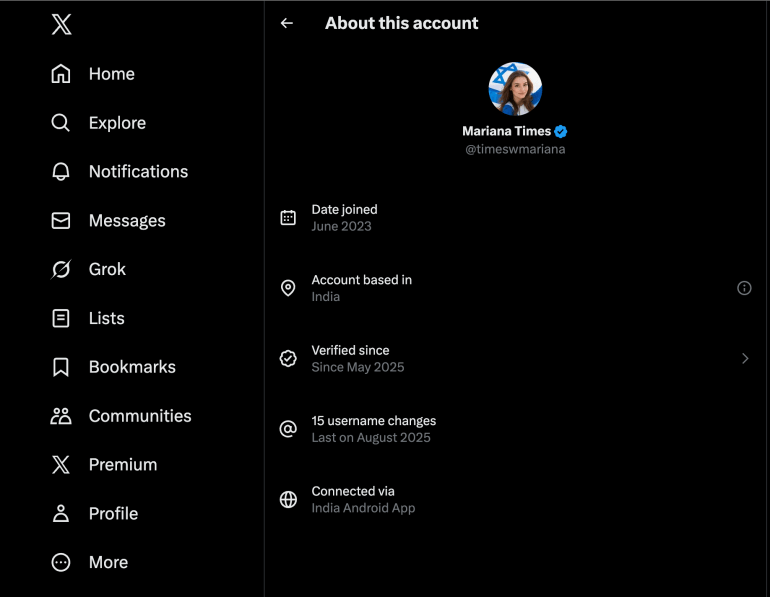Screen dimensions: 770x597
Task: Open the Notifications bell icon
Action: (61, 172)
